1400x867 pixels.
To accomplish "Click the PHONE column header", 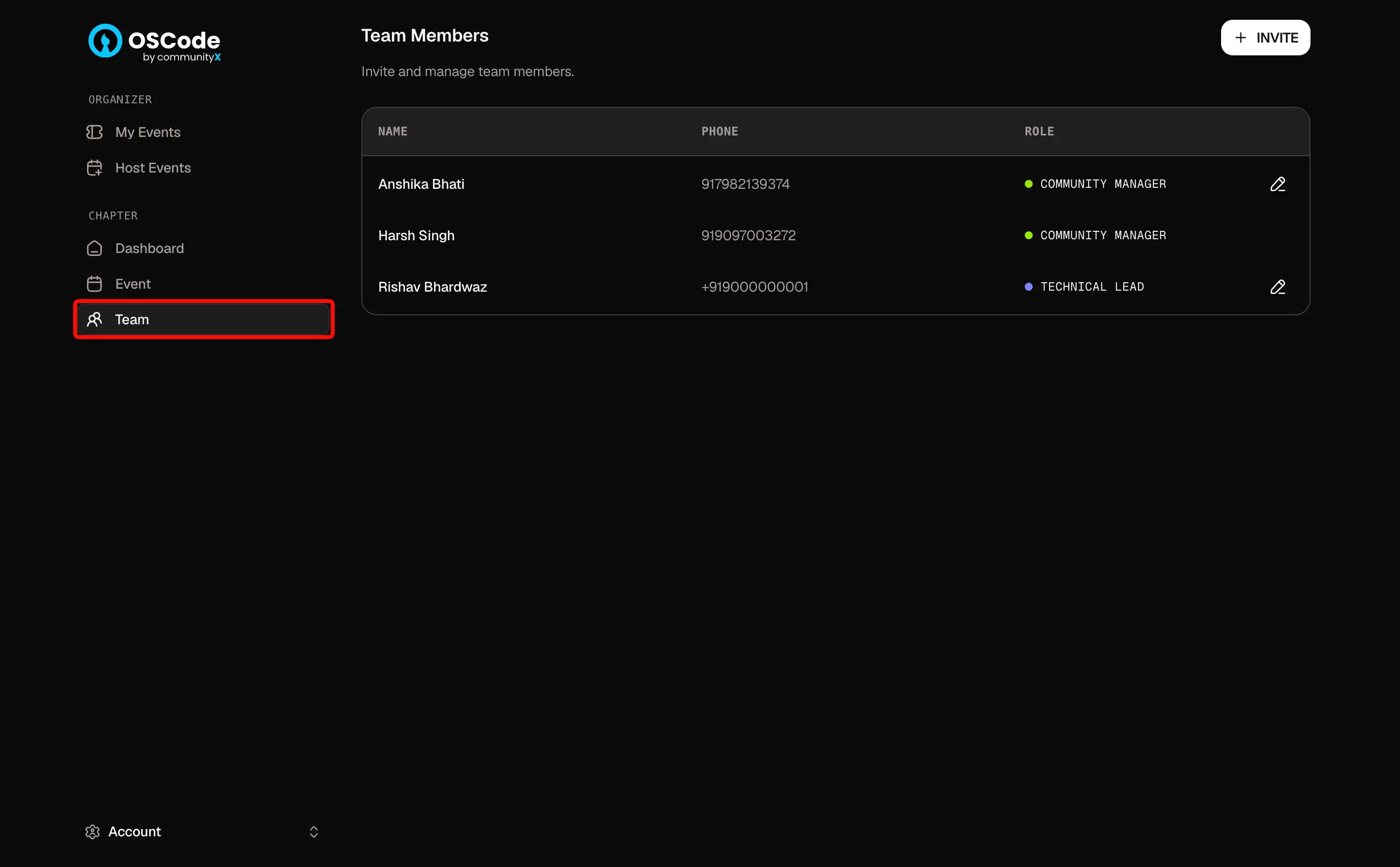I will pos(719,131).
